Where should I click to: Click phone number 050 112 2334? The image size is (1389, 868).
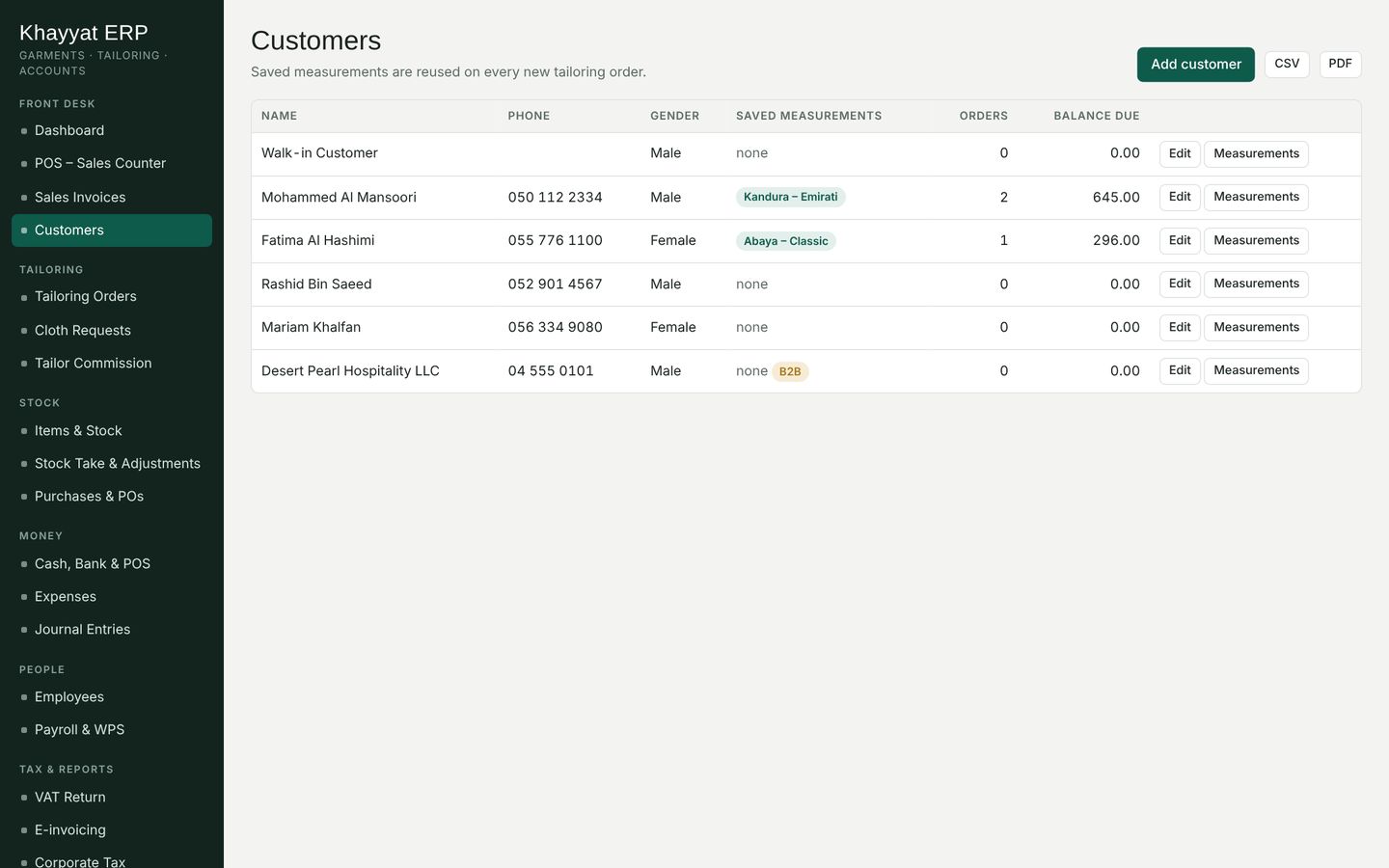tap(556, 197)
